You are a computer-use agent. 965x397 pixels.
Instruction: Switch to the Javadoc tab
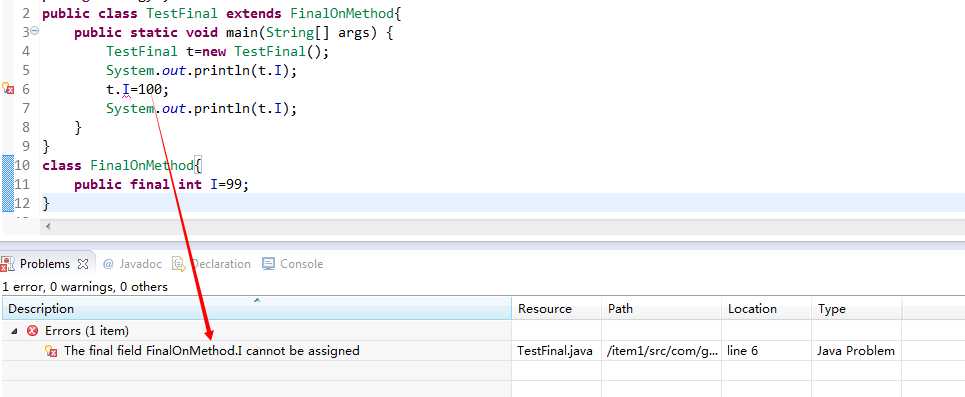pos(132,264)
